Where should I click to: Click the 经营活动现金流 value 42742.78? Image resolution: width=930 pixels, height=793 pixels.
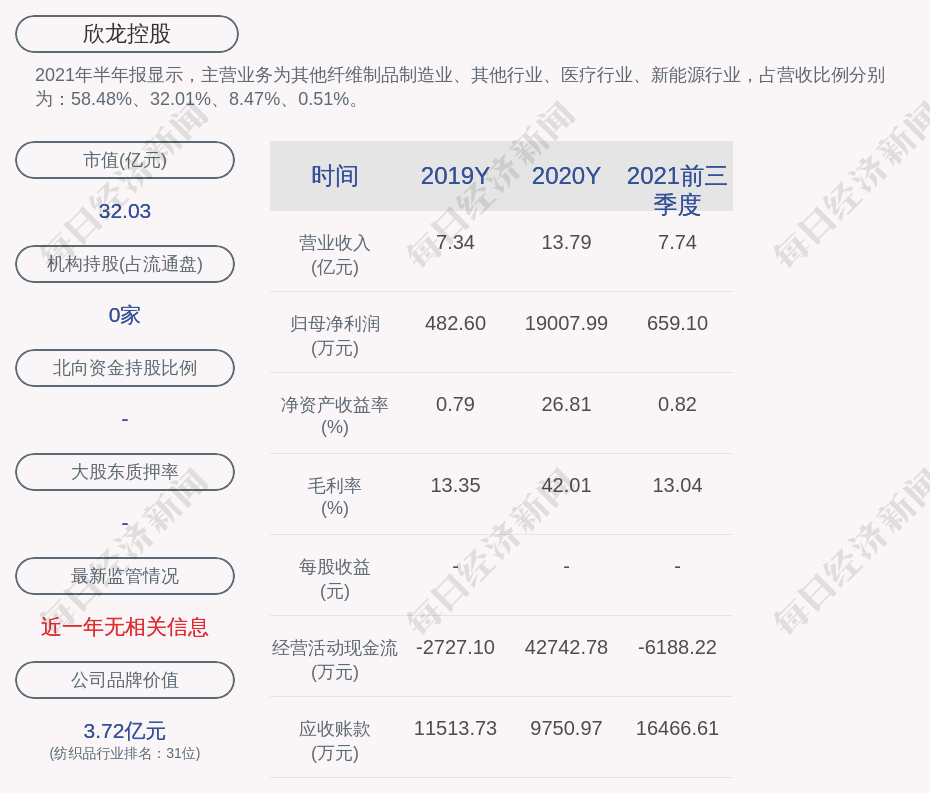point(566,647)
